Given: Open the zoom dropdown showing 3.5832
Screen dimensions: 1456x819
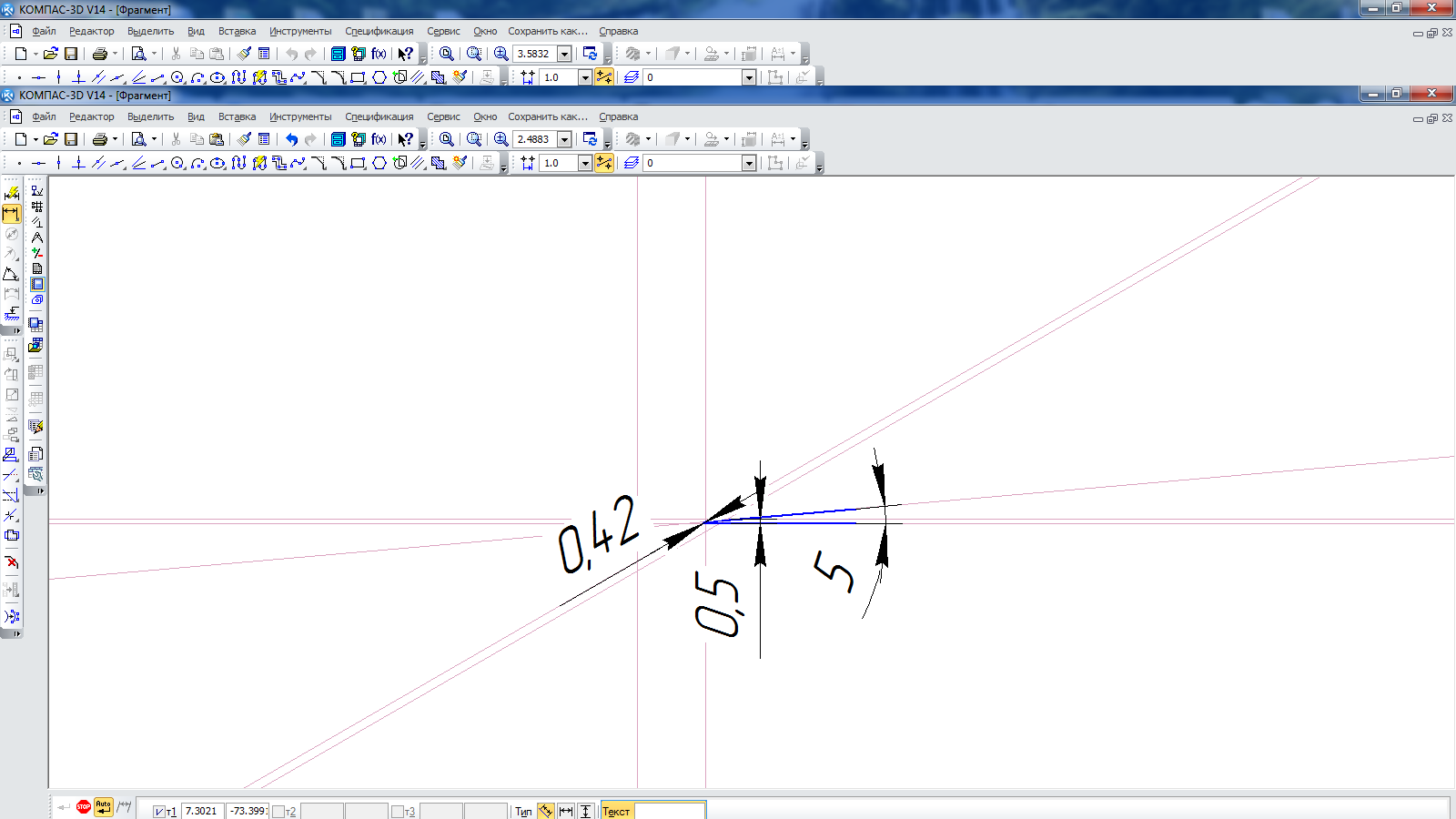Looking at the screenshot, I should click(x=564, y=54).
